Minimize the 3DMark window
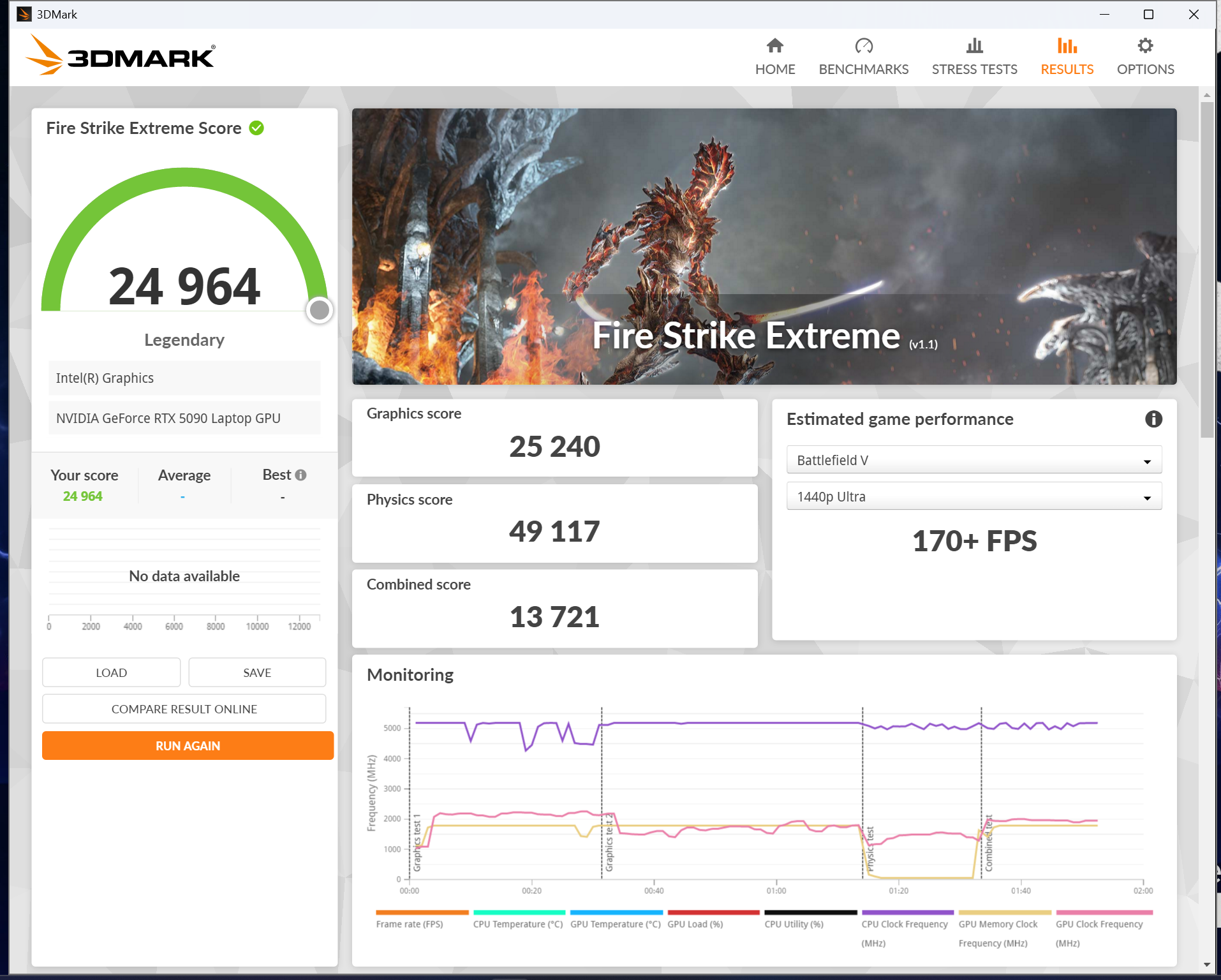 [1104, 14]
